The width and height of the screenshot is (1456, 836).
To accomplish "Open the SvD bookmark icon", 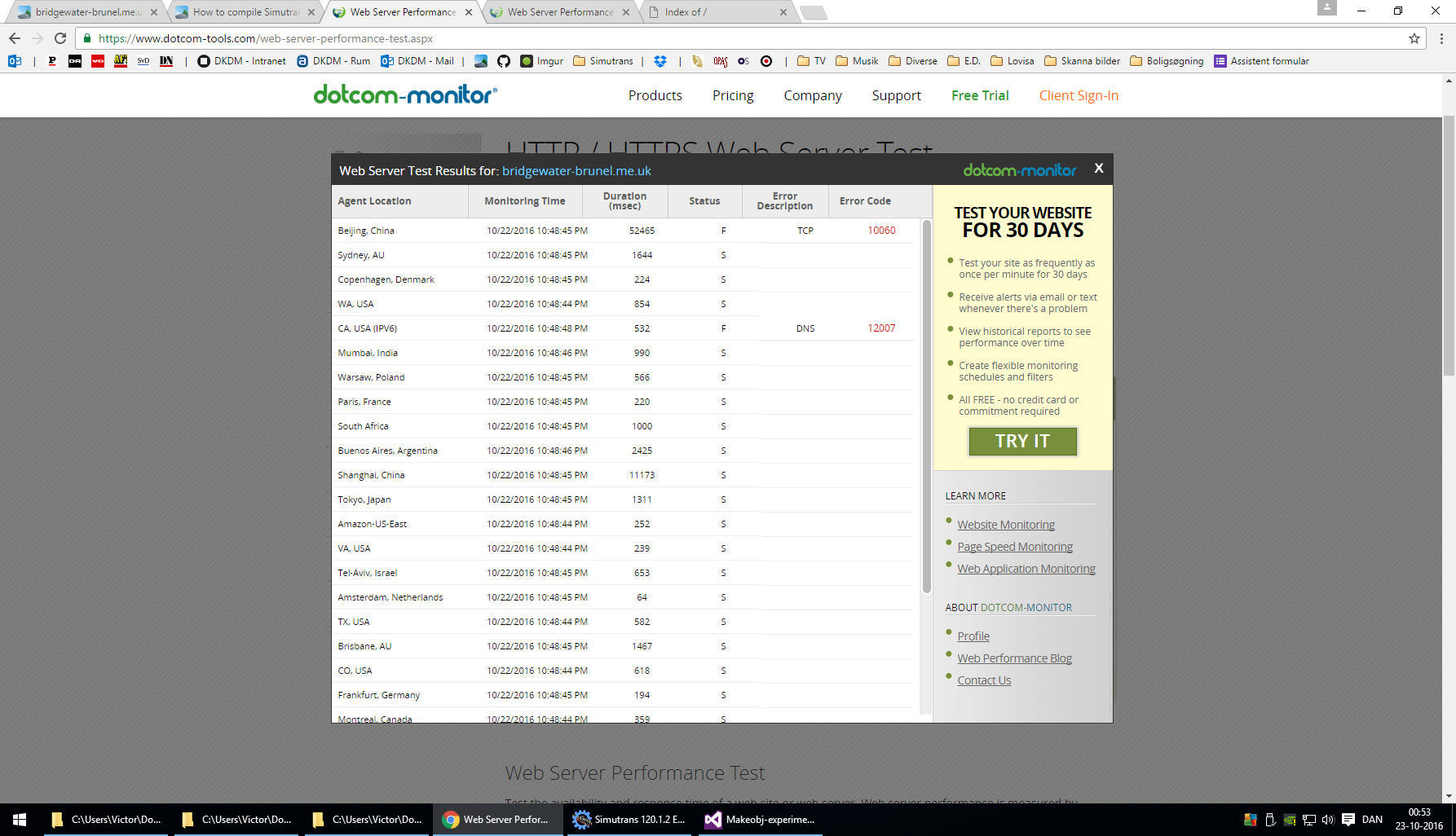I will pos(143,61).
